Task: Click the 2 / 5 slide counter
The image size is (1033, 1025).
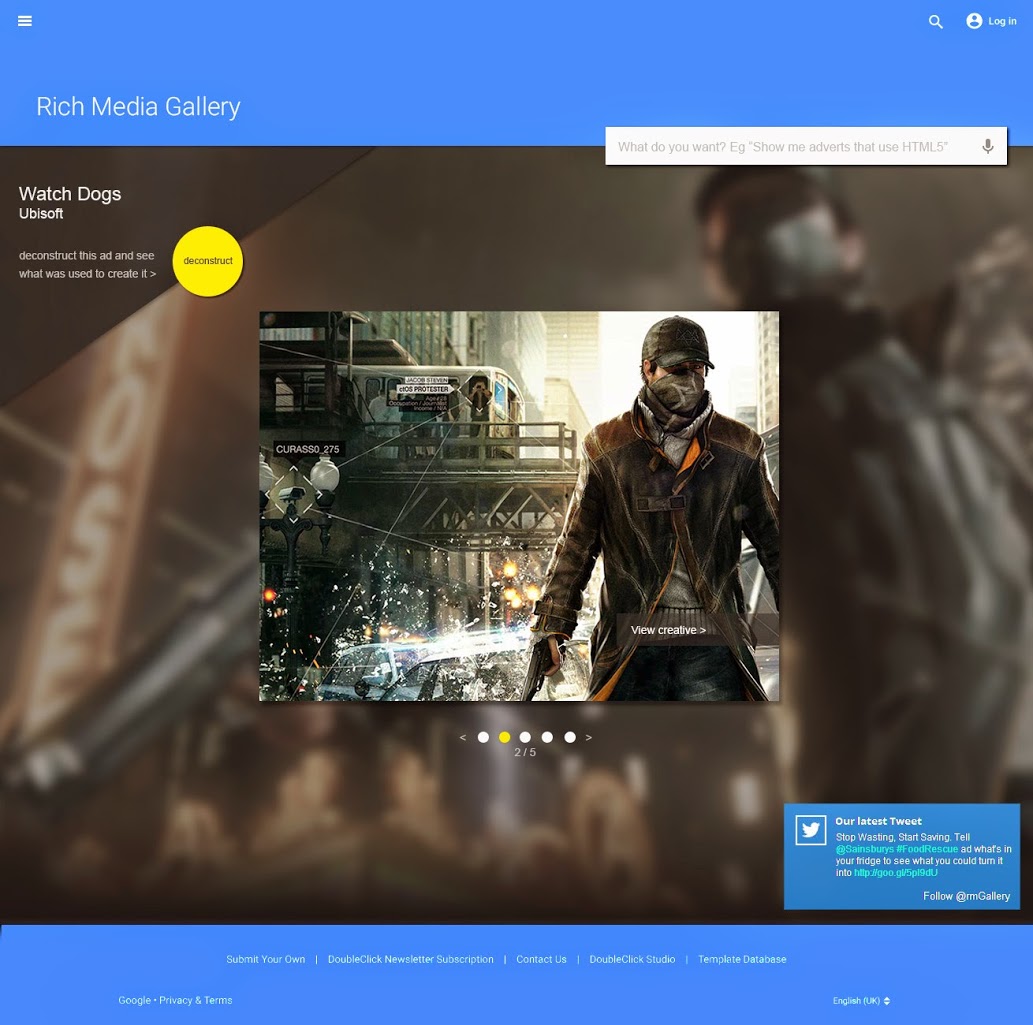Action: (x=525, y=752)
